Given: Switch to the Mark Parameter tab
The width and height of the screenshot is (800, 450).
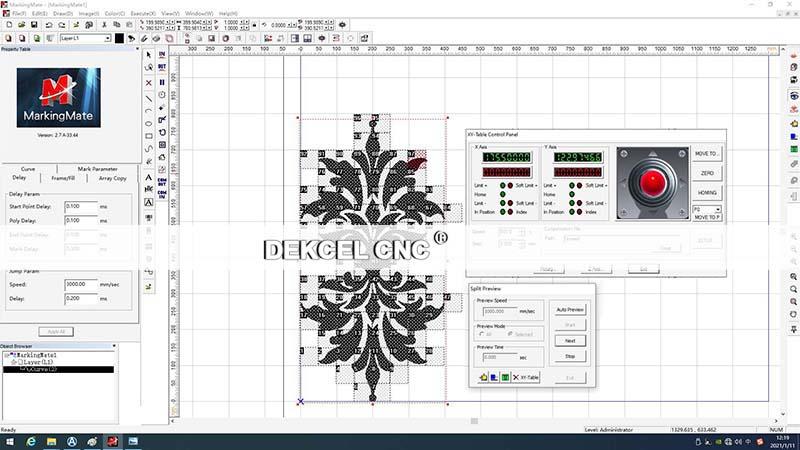Looking at the screenshot, I should [97, 168].
